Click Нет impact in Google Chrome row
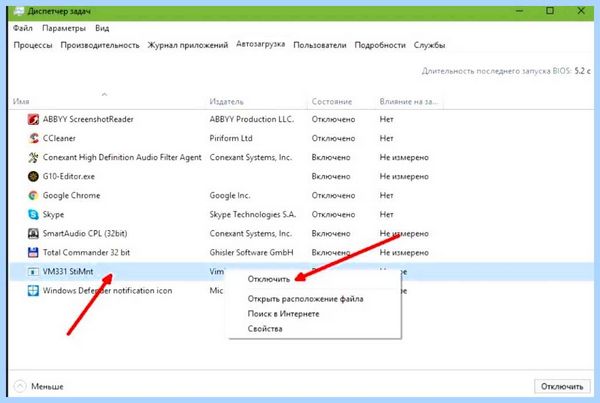This screenshot has height=403, width=600. pyautogui.click(x=386, y=195)
